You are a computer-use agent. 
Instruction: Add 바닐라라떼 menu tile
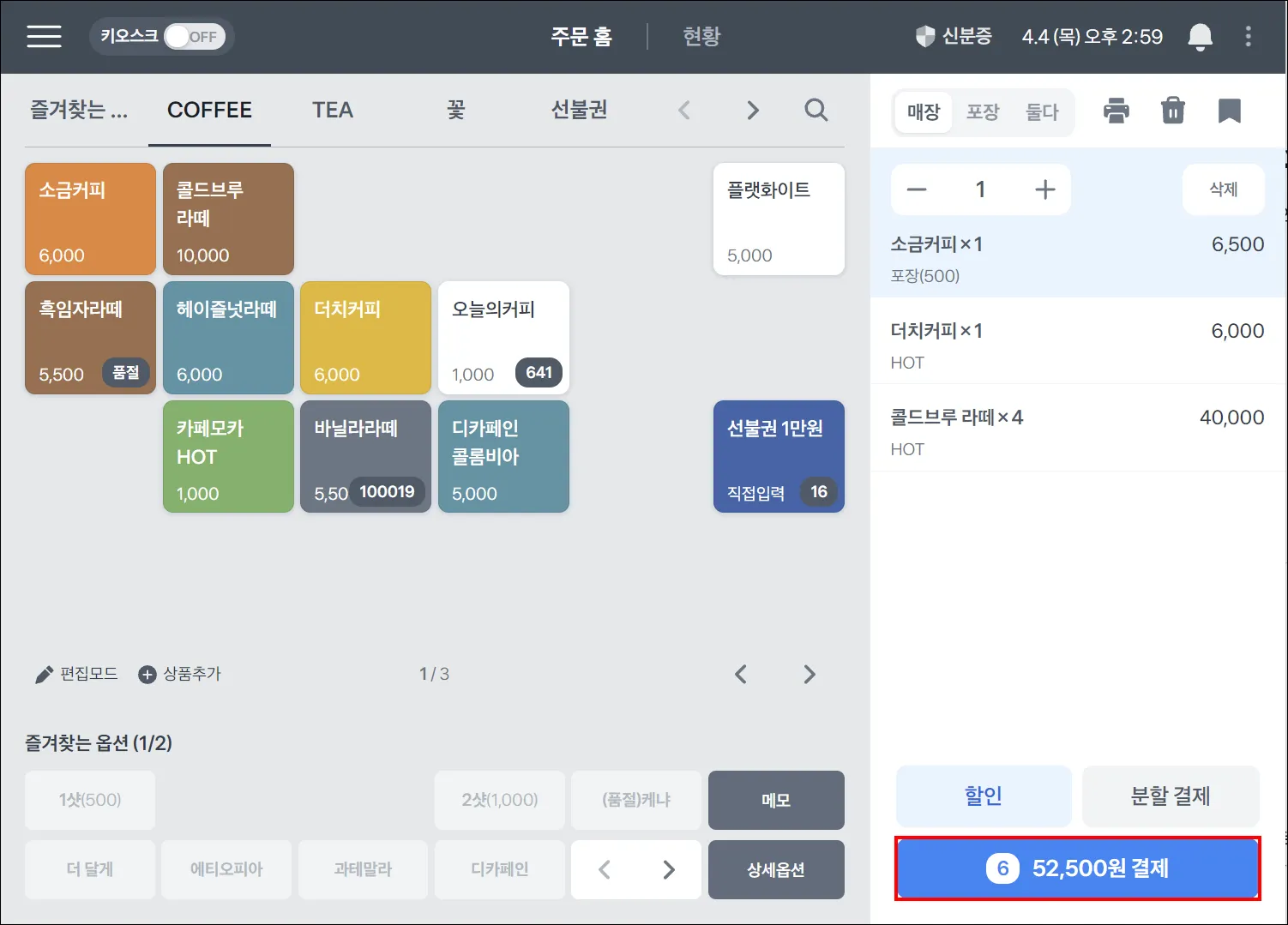(x=365, y=457)
